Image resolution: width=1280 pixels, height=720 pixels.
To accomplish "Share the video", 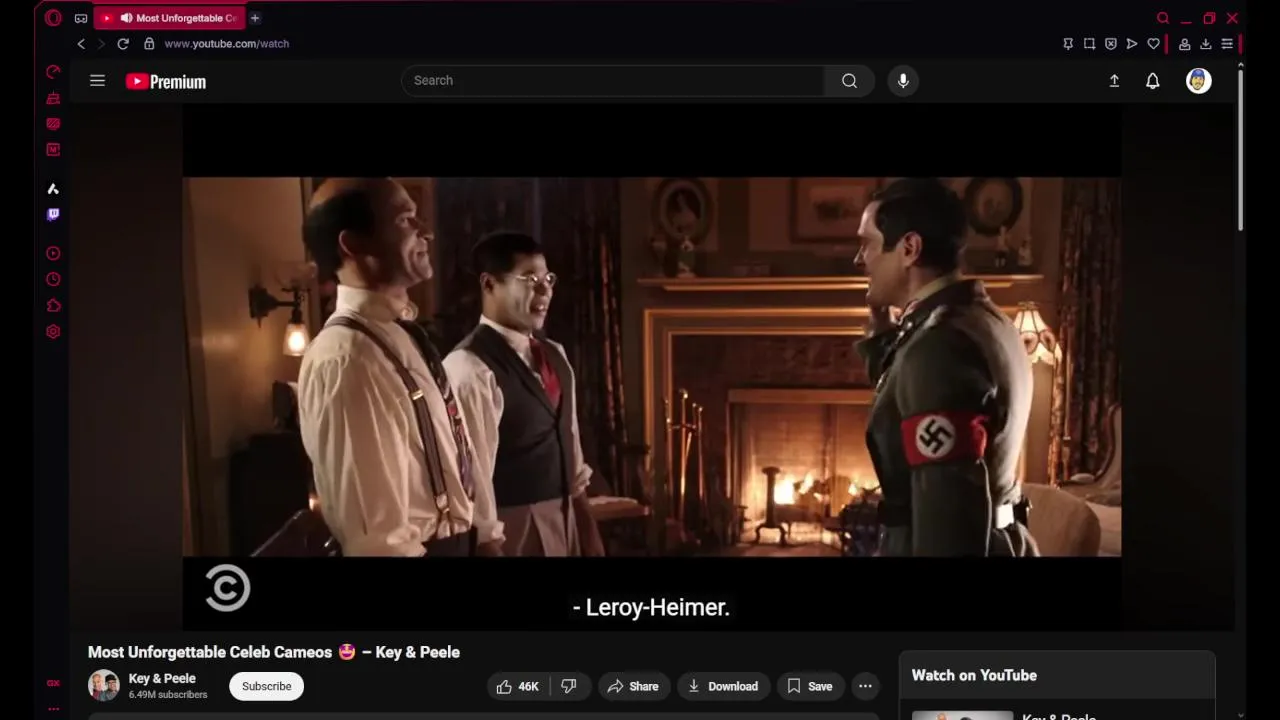I will point(633,686).
